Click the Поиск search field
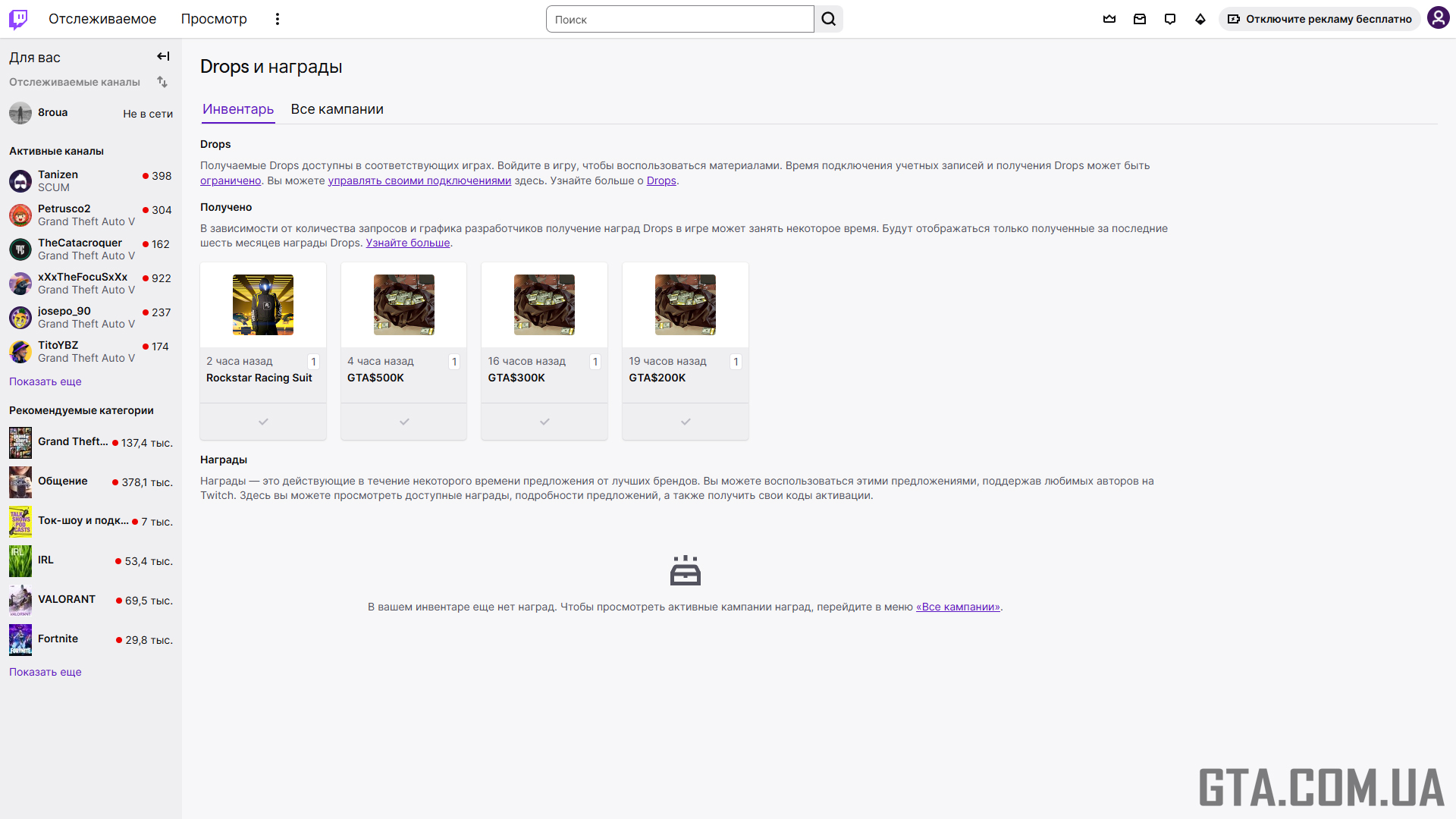Image resolution: width=1456 pixels, height=819 pixels. (x=679, y=19)
